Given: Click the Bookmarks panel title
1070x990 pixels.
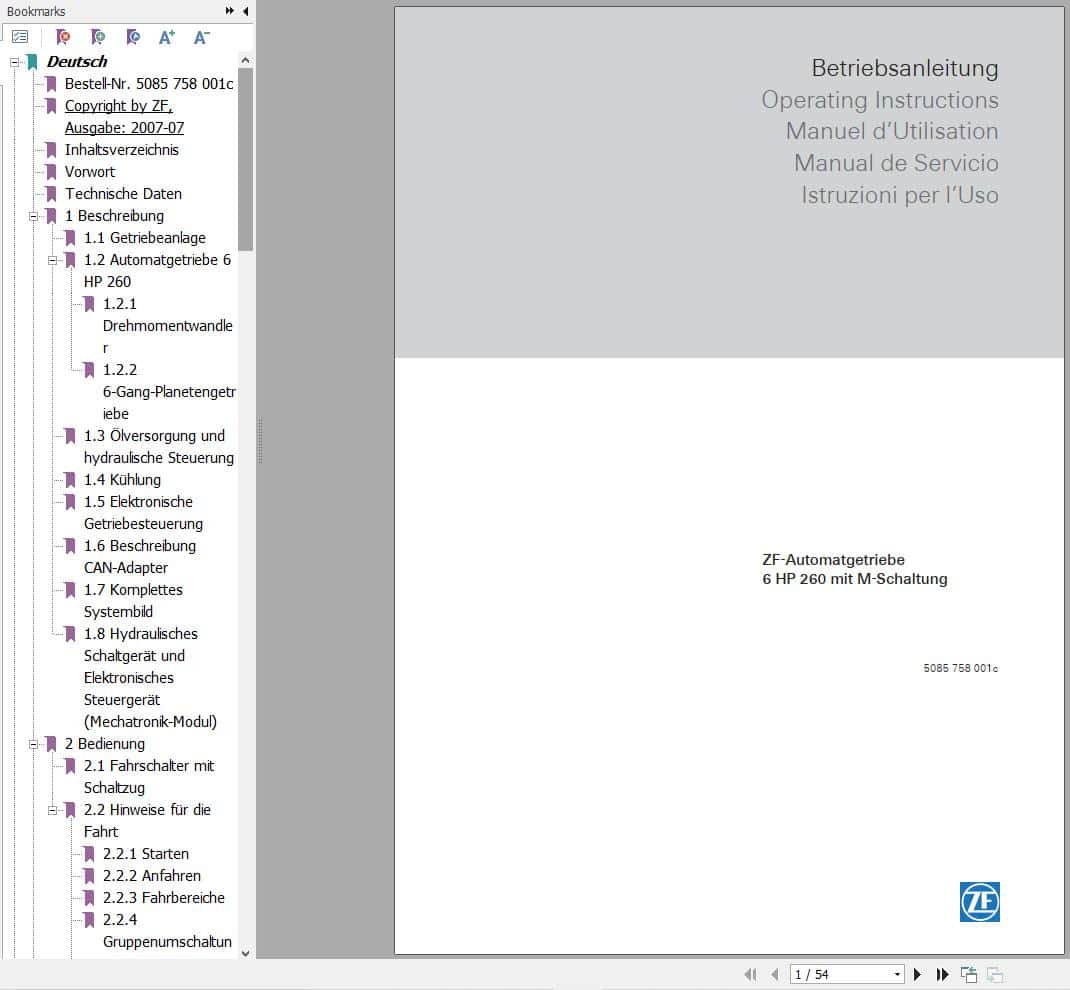Looking at the screenshot, I should click(36, 12).
